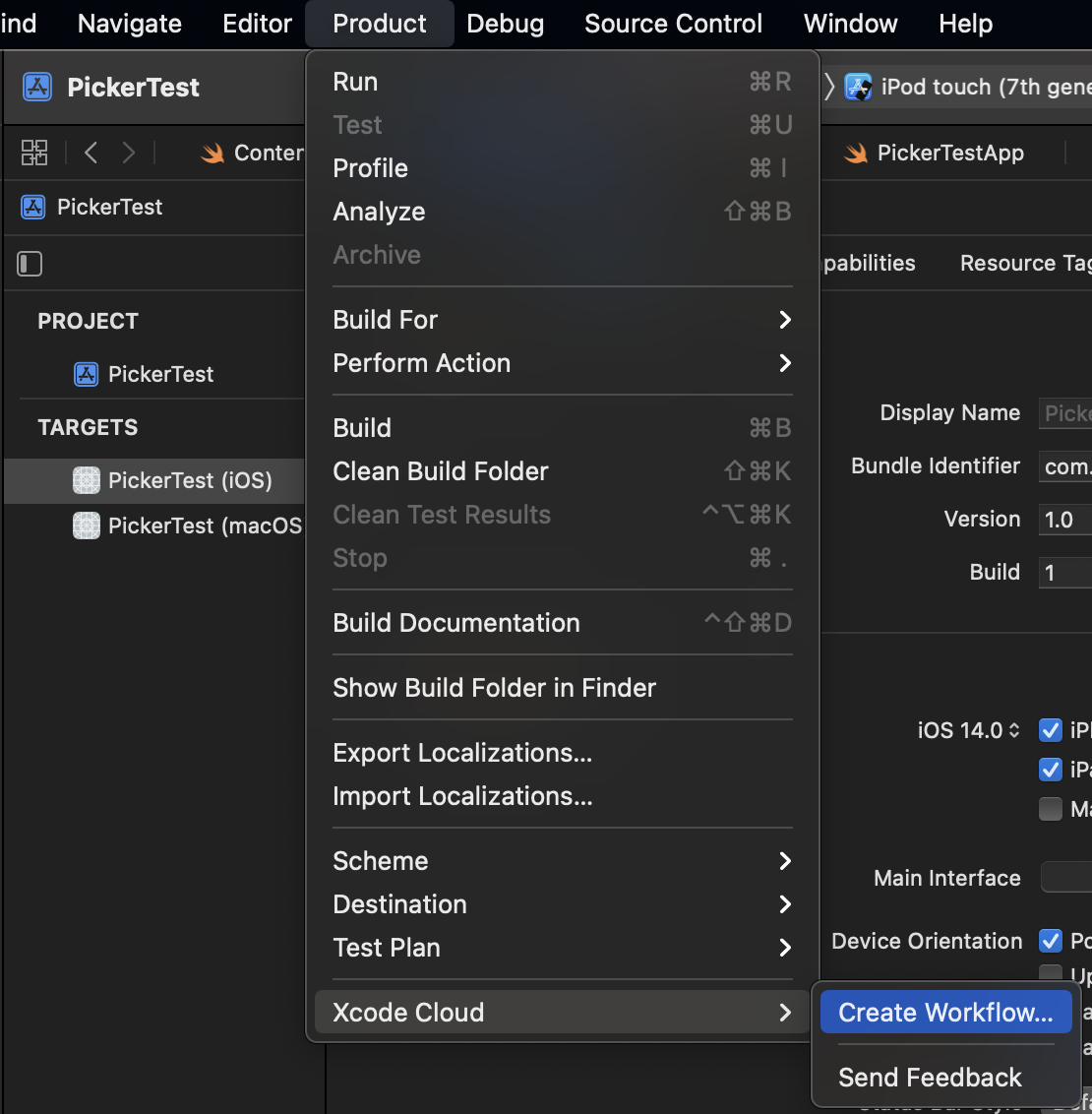Click the Build number field showing 1

click(1065, 573)
